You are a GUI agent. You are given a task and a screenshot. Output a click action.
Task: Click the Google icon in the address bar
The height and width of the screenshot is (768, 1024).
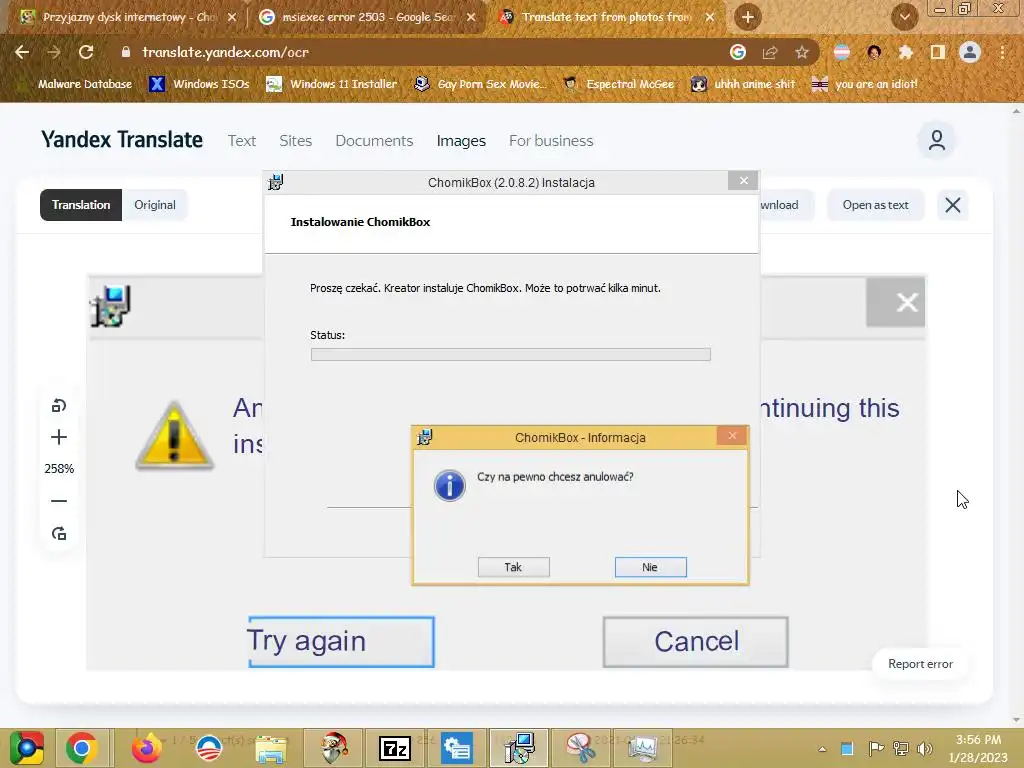(x=738, y=52)
